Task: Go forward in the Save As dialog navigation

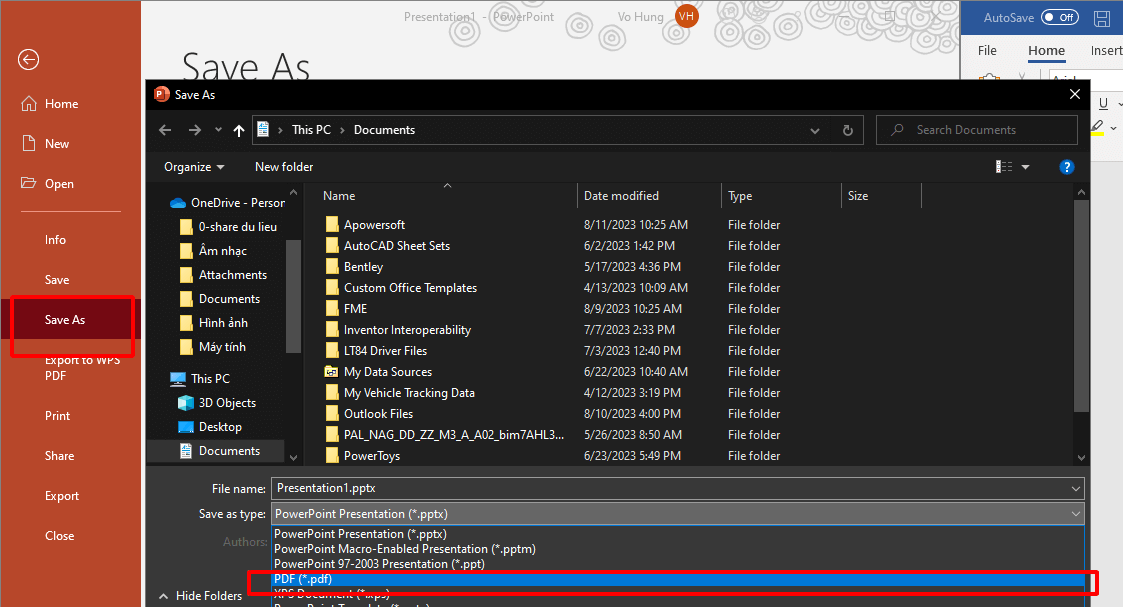Action: [195, 130]
